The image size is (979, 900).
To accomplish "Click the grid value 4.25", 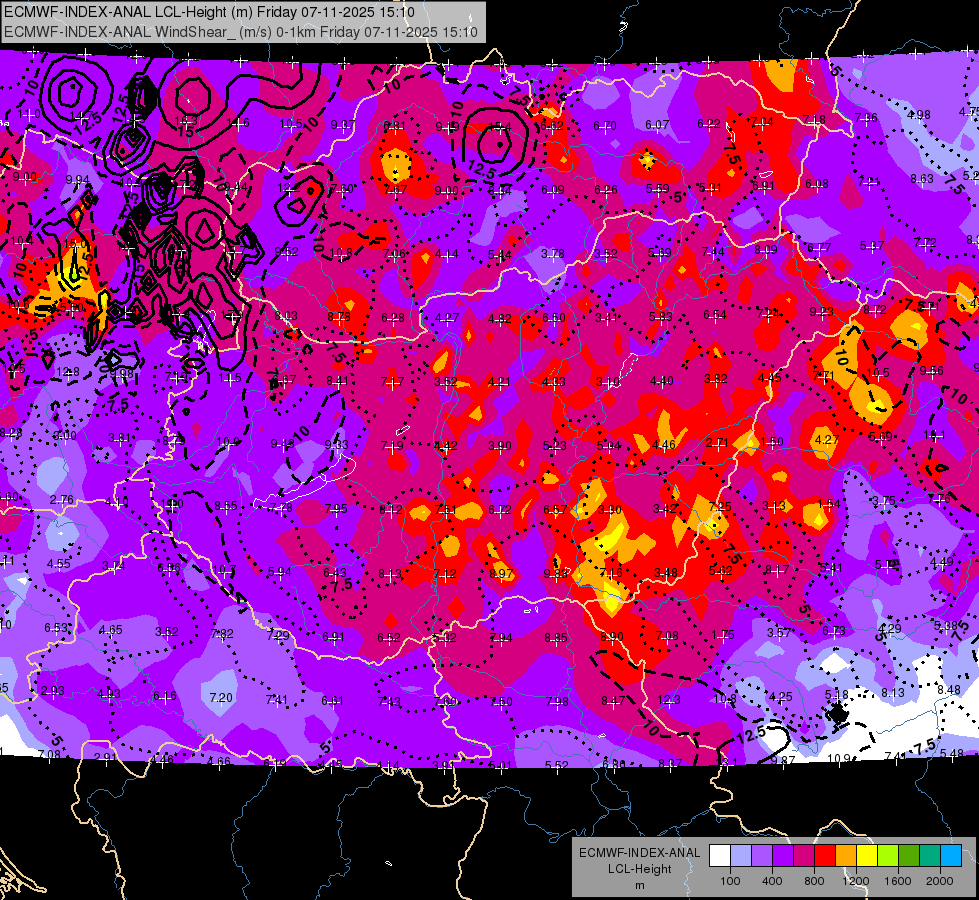I will coord(780,696).
